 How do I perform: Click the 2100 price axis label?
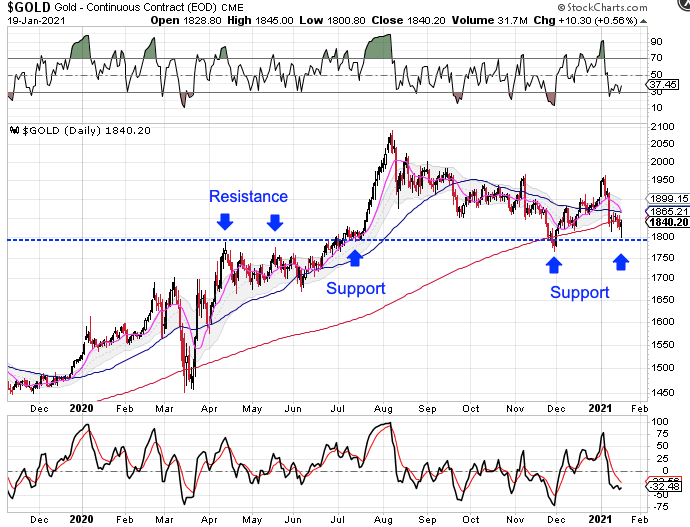[x=660, y=127]
